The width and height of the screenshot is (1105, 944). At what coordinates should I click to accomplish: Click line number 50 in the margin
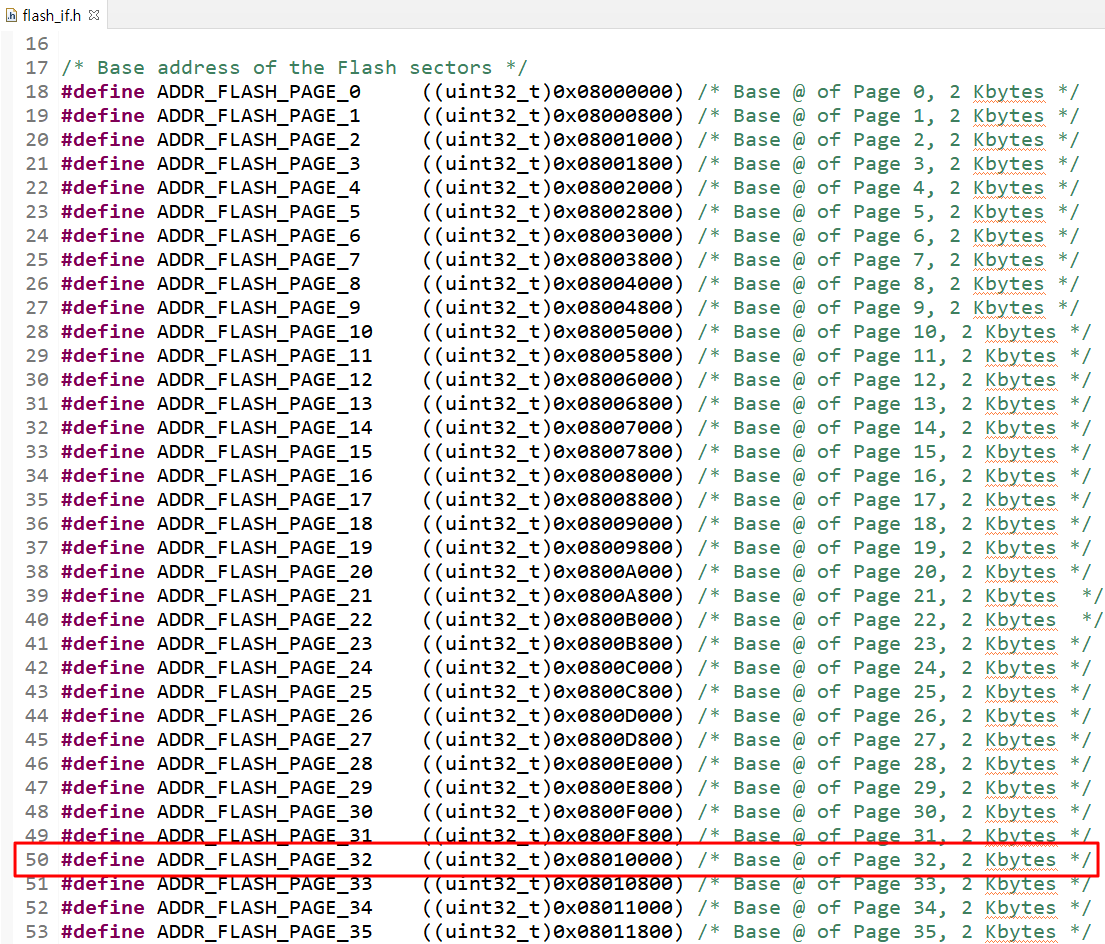click(36, 859)
